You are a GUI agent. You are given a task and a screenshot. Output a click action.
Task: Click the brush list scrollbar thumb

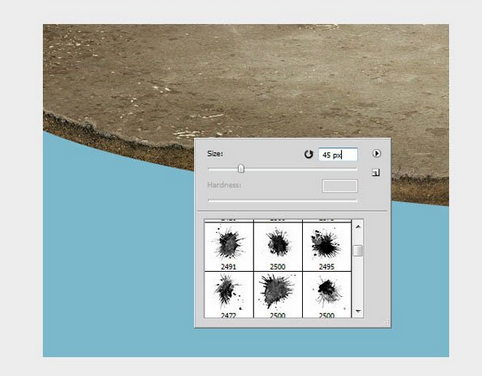coord(358,251)
